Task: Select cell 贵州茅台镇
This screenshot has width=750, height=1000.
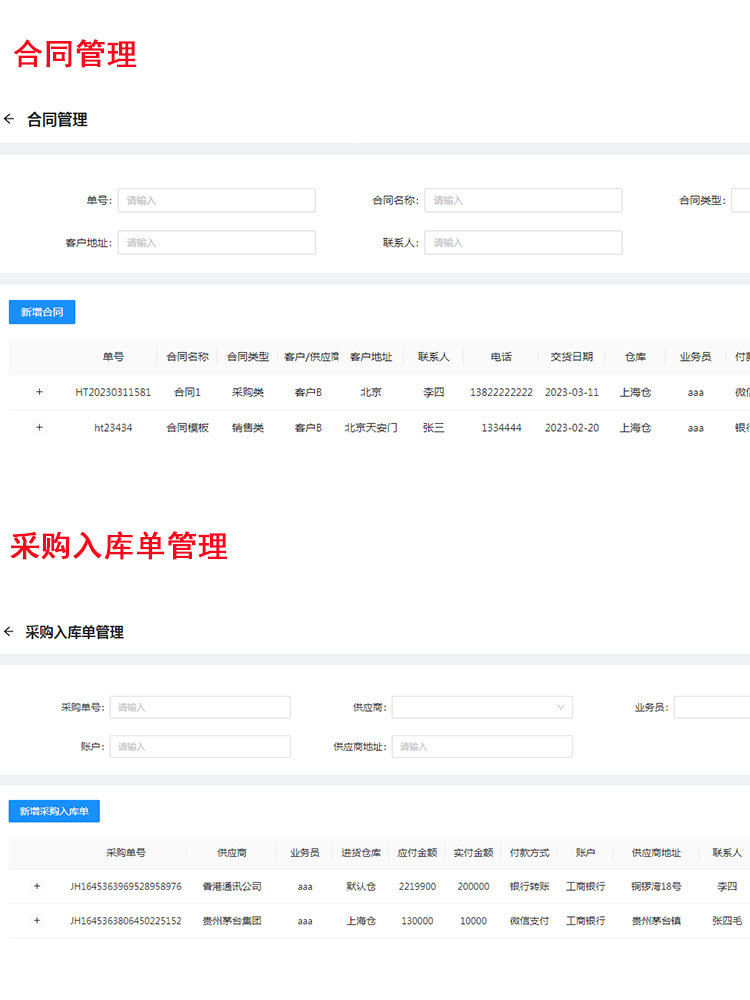Action: pyautogui.click(x=656, y=921)
